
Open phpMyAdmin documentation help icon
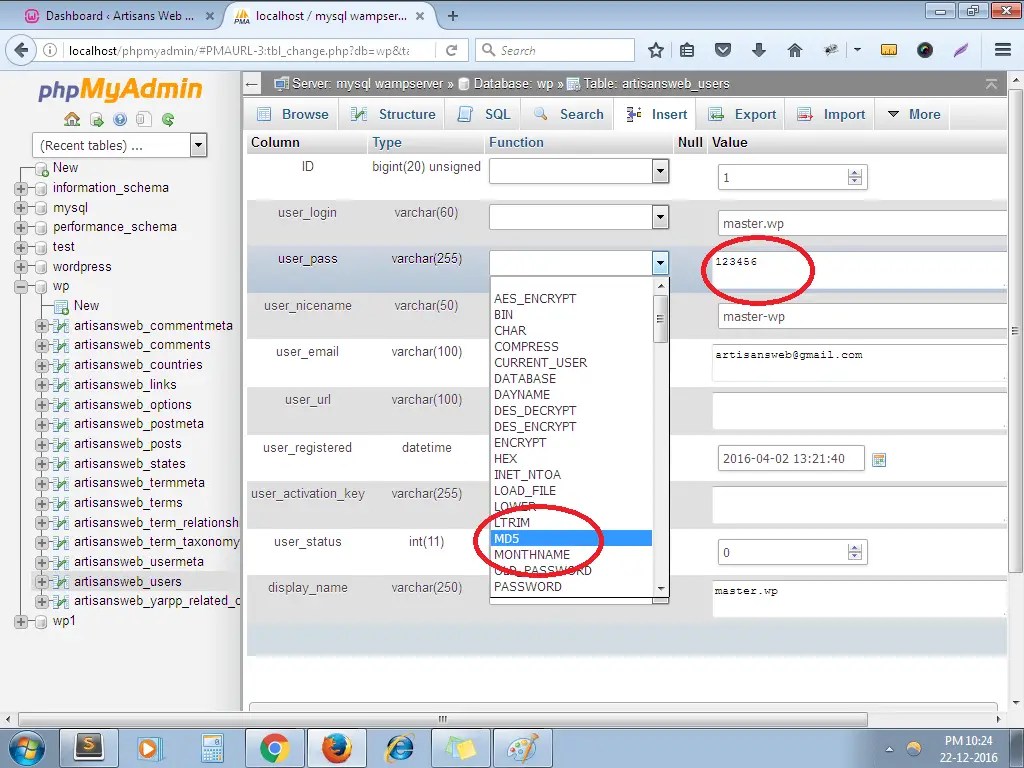(120, 119)
